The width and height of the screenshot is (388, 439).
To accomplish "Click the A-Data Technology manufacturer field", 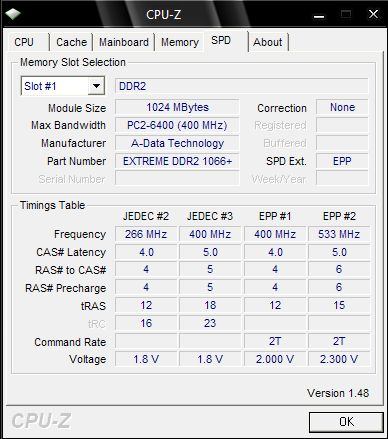I will point(177,143).
